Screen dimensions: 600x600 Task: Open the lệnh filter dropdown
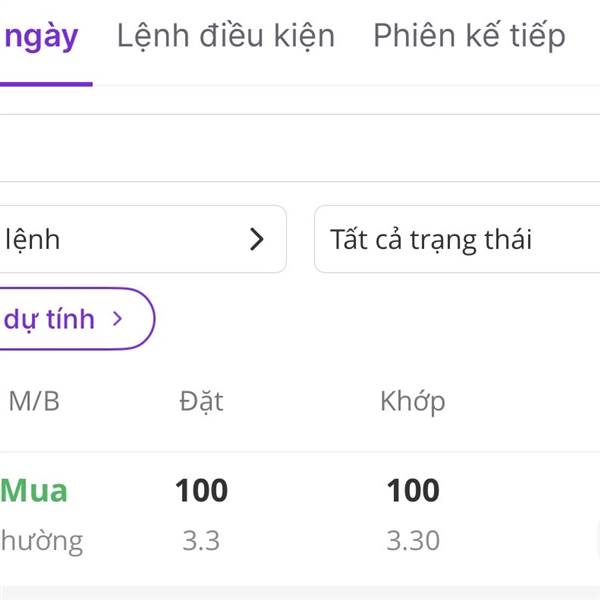pos(140,239)
